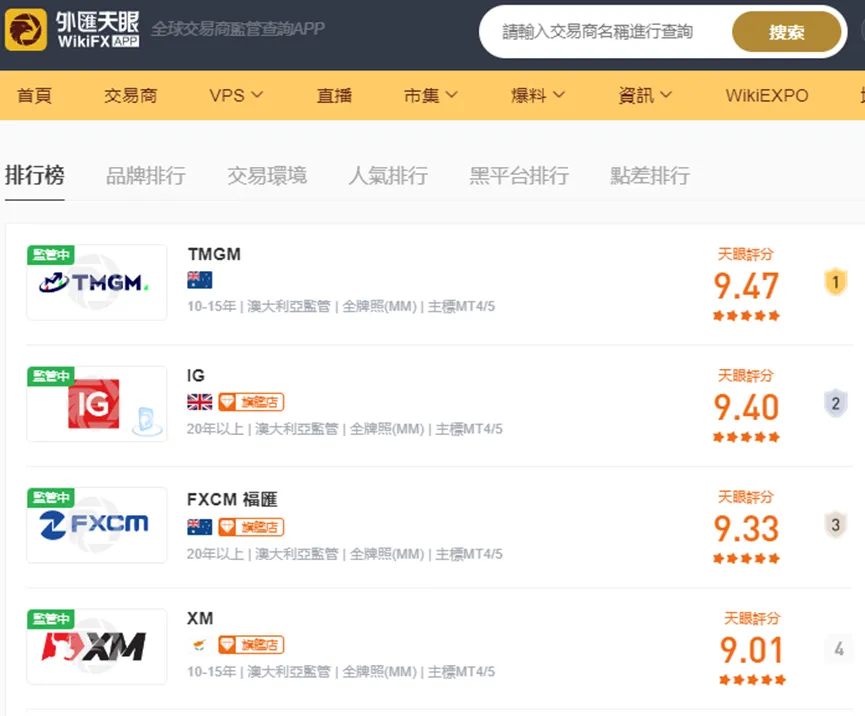Click the 旗艦店 badge in FXCM row
865x716 pixels.
click(251, 527)
